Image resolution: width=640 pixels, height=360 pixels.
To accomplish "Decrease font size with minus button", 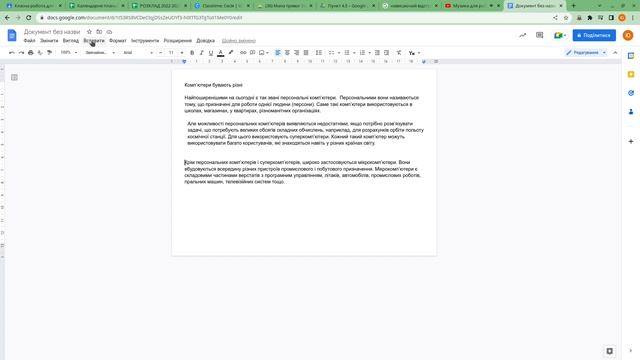I will (160, 53).
